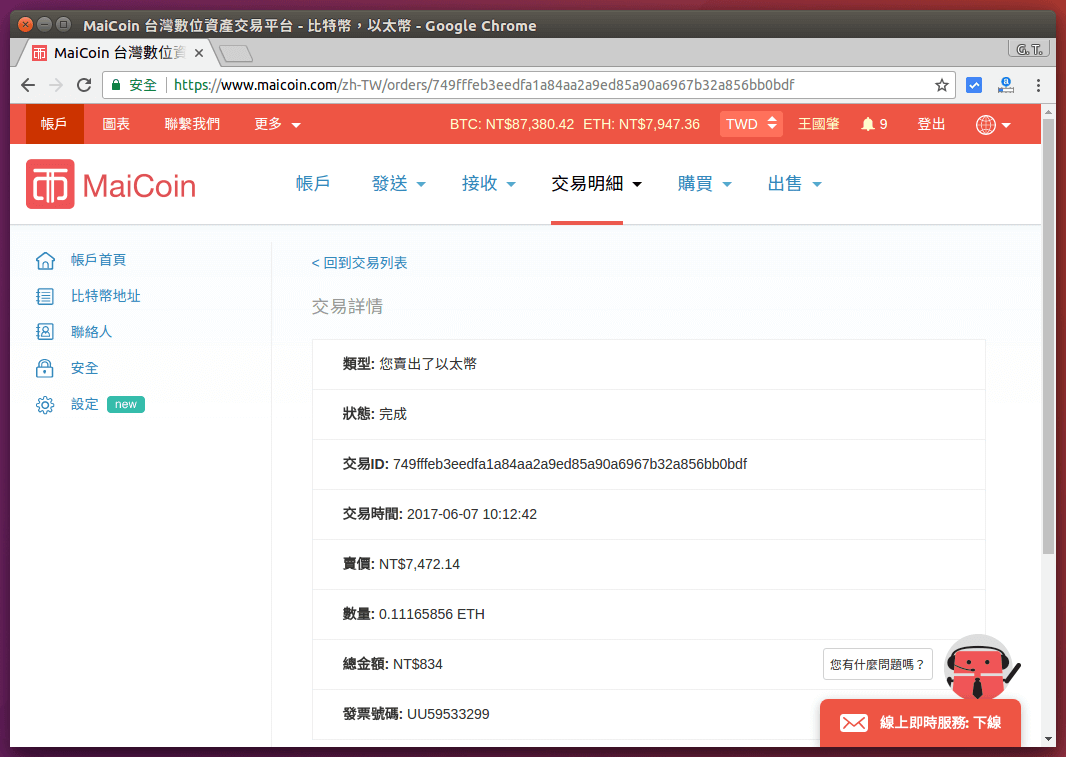Bookmark the page with the star icon

tap(943, 85)
